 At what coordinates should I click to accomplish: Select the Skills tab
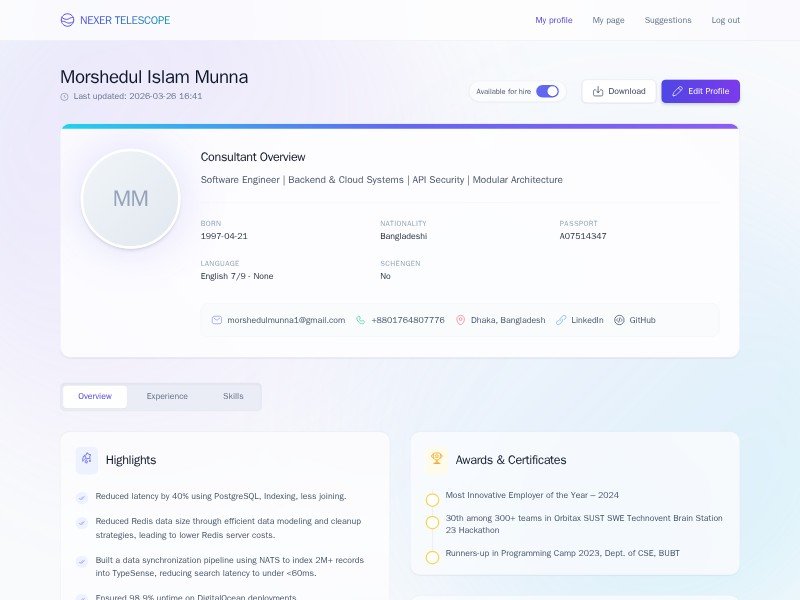click(233, 397)
